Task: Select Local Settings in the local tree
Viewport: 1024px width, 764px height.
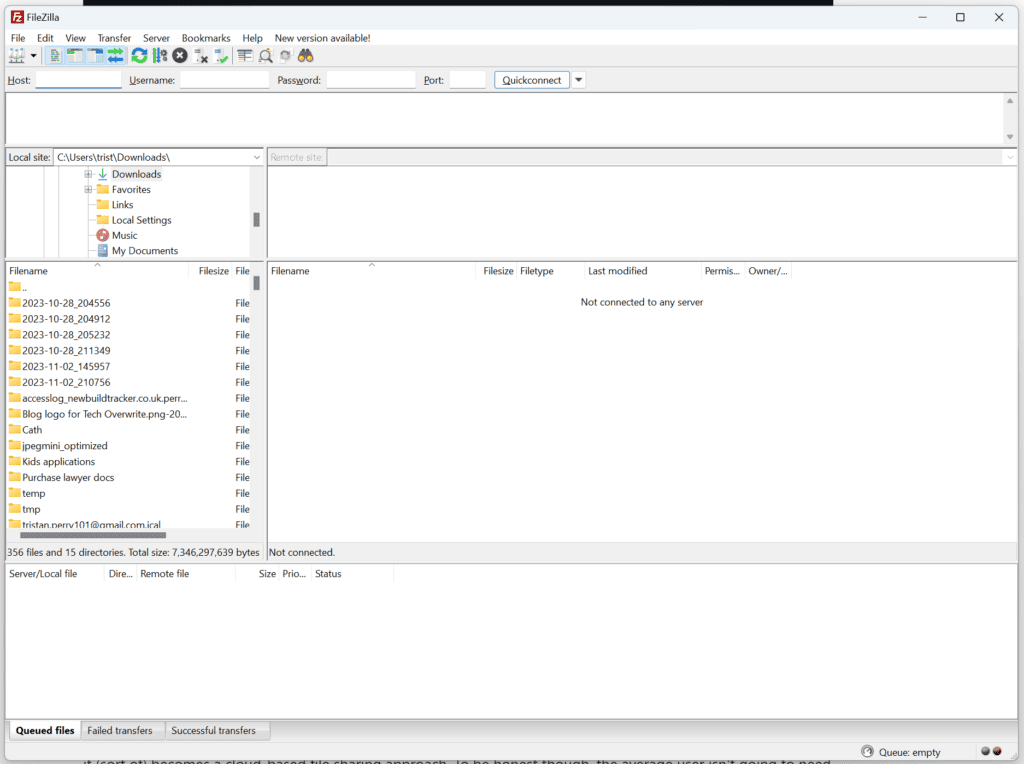Action: (141, 220)
